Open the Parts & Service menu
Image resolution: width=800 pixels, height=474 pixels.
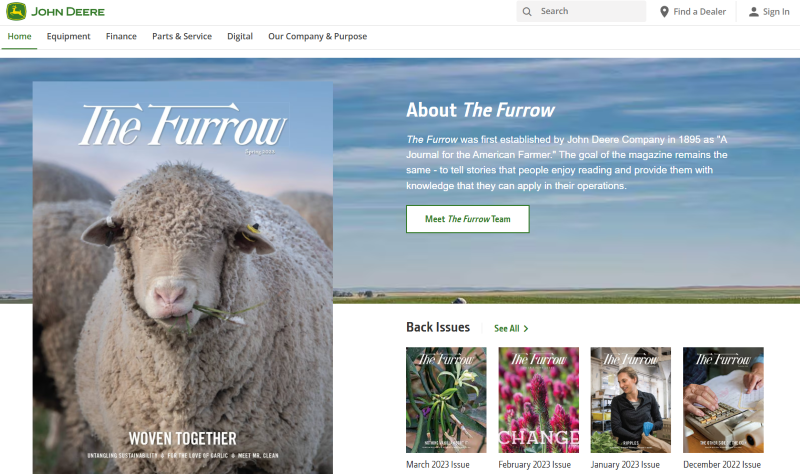click(182, 36)
